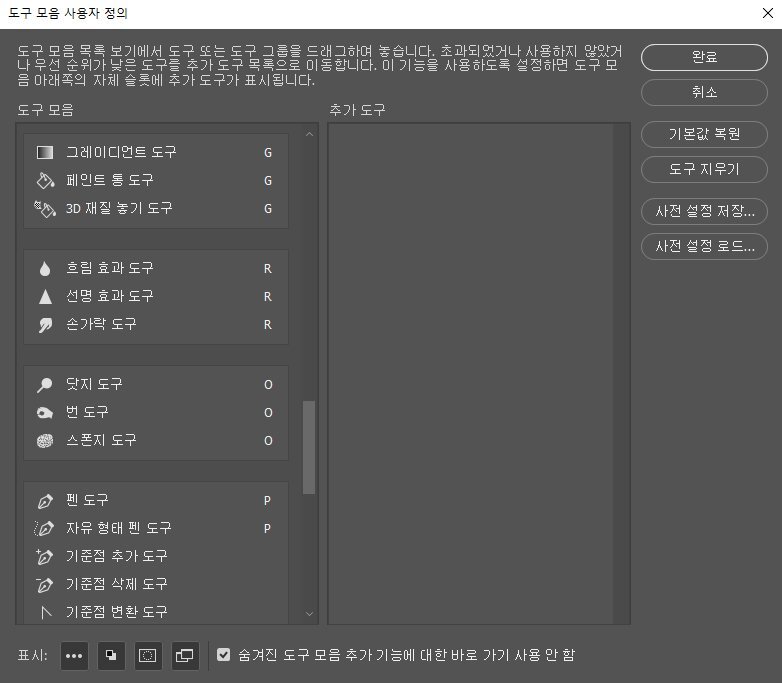Click the 취소 button
Image resolution: width=782 pixels, height=683 pixels.
coord(704,92)
